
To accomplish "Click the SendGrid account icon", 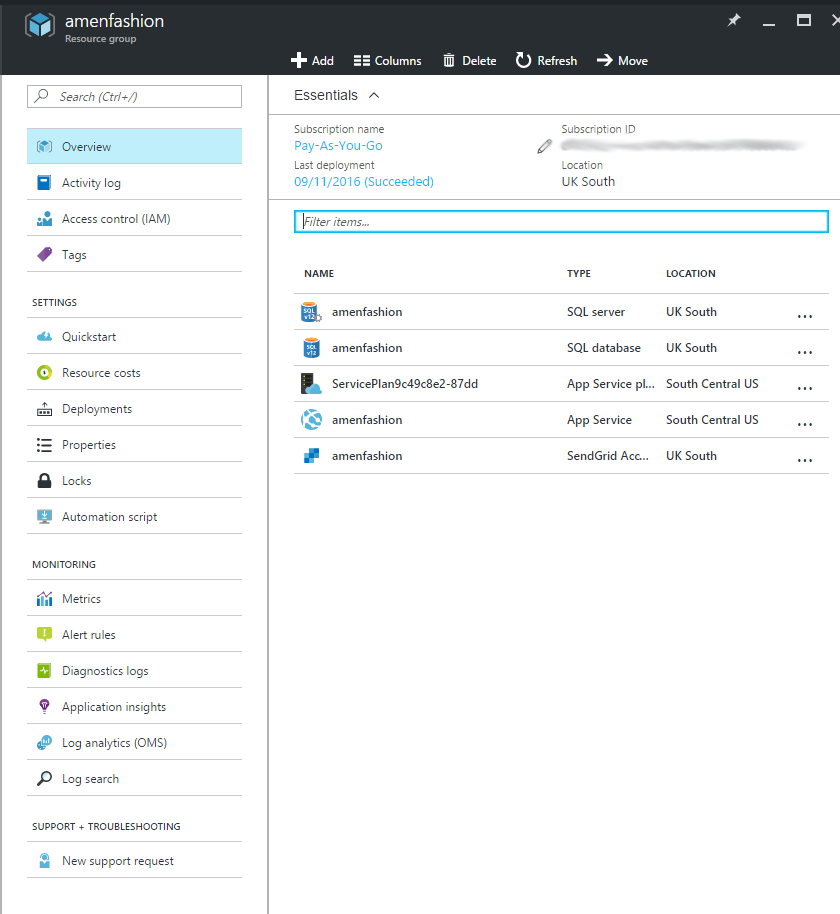I will coord(311,456).
